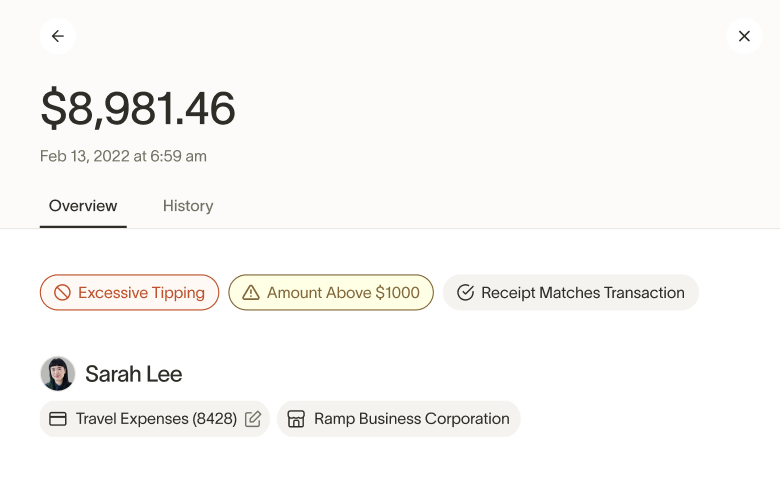Click Sarah Lee's profile avatar
Viewport: 780px width, 482px height.
[58, 374]
